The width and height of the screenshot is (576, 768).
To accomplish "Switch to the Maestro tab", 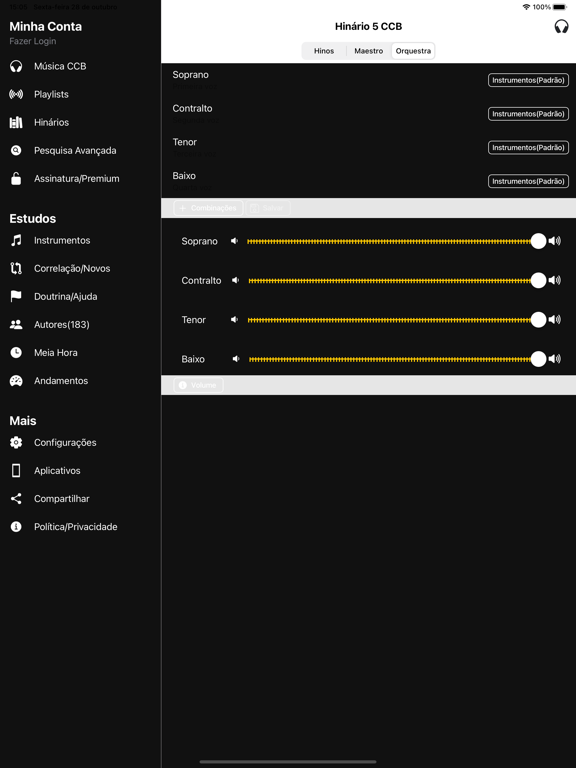I will coord(369,51).
